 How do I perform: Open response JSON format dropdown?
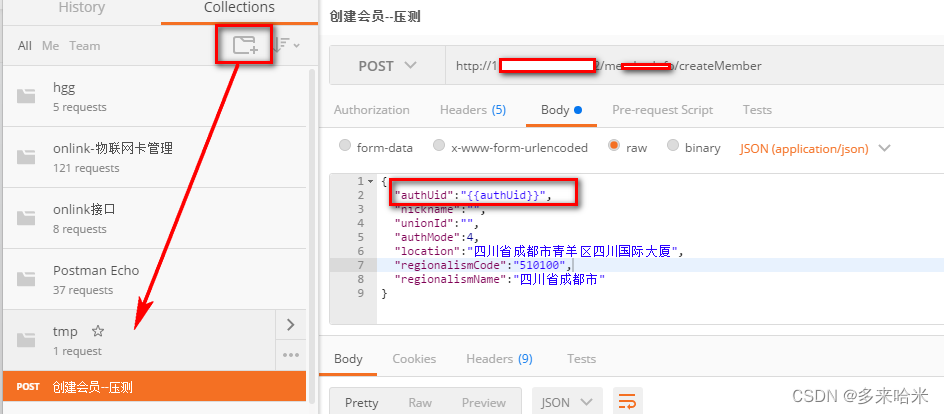tap(567, 401)
